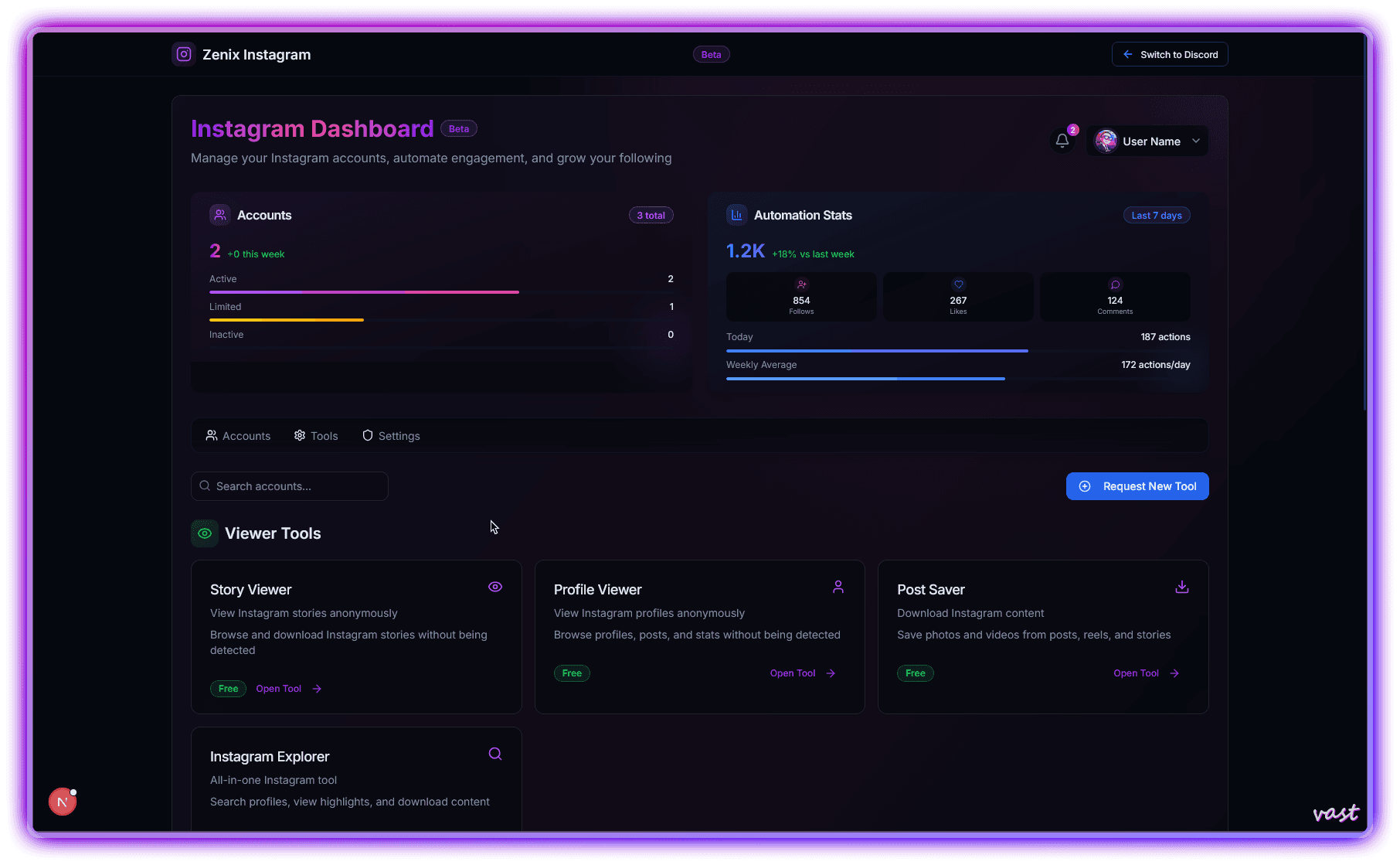Click the 187 actions value

coord(1165,337)
